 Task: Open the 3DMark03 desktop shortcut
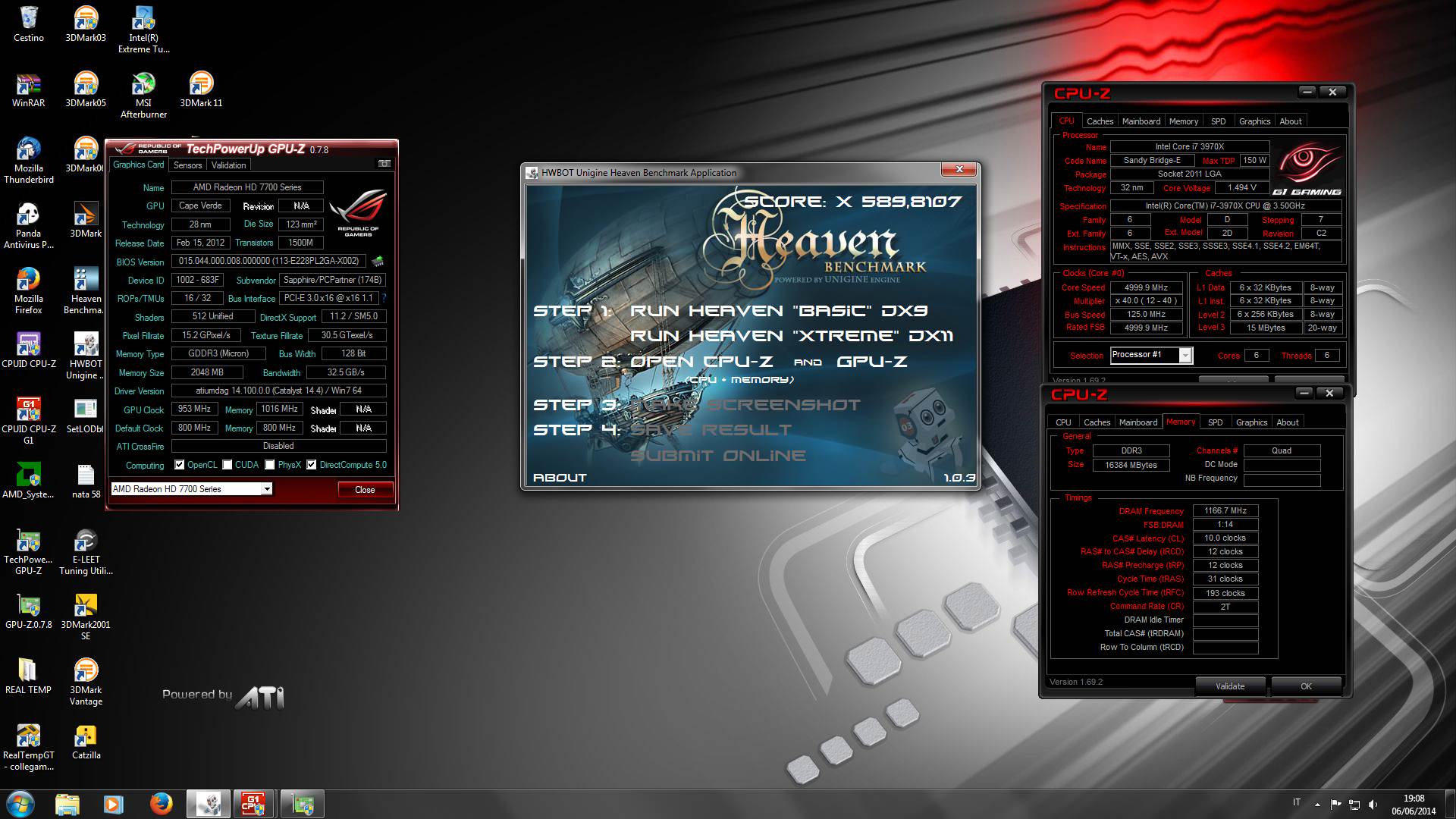86,24
